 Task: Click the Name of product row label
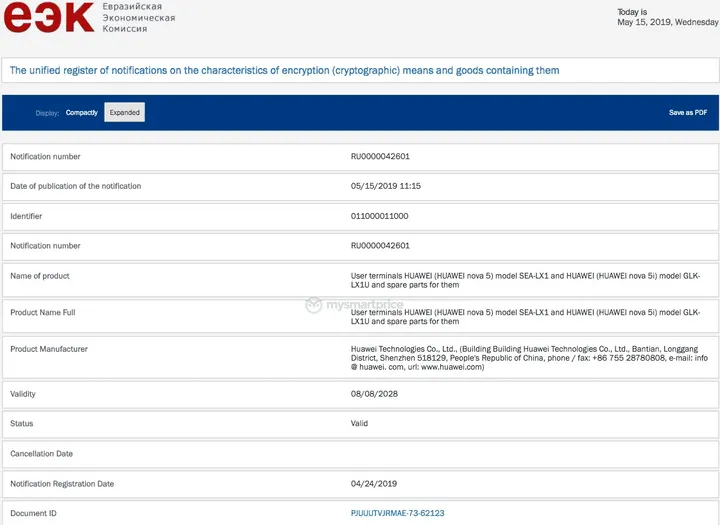point(40,276)
